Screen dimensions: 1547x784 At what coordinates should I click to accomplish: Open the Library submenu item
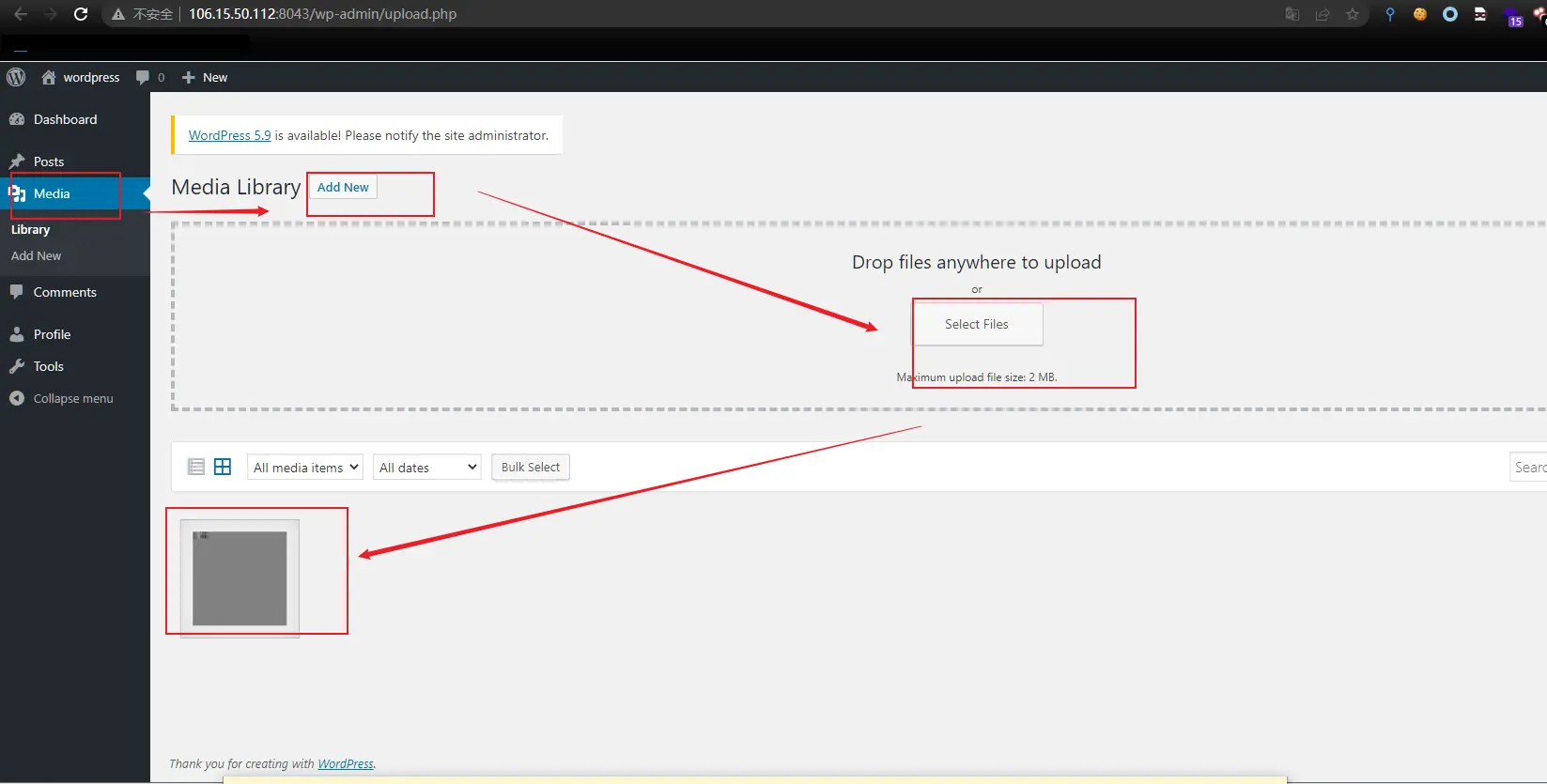pos(31,229)
